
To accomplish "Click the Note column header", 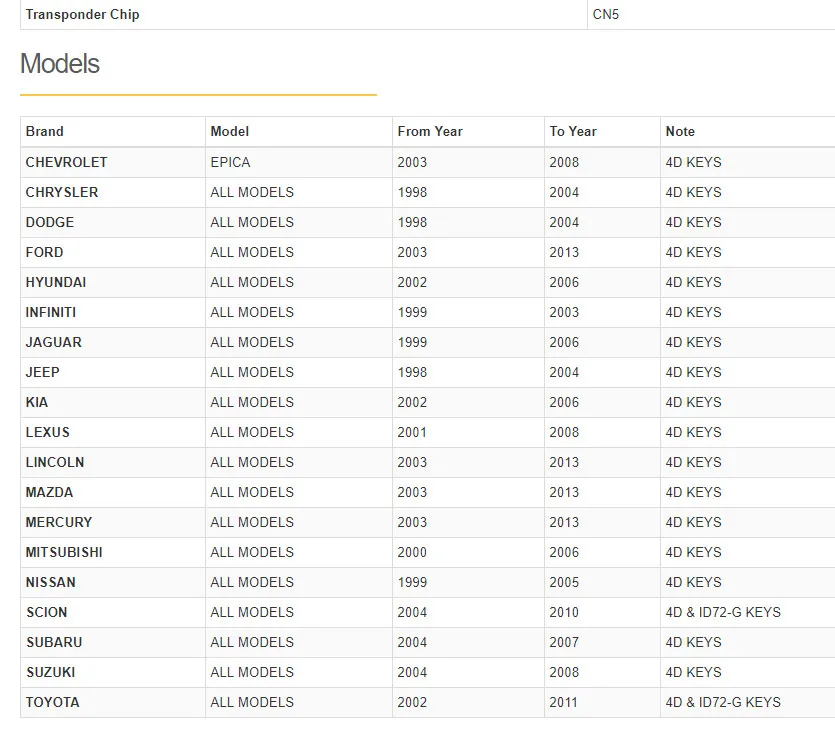I will [680, 131].
